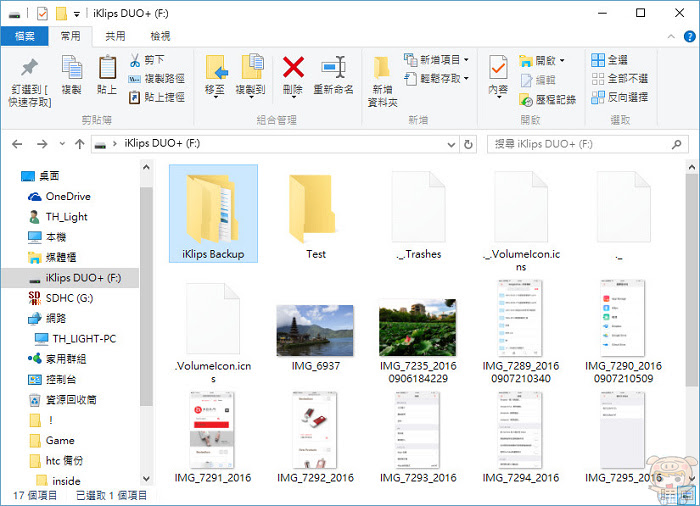The width and height of the screenshot is (700, 506).
Task: Switch to the View (檢視) tab
Action: [x=160, y=36]
